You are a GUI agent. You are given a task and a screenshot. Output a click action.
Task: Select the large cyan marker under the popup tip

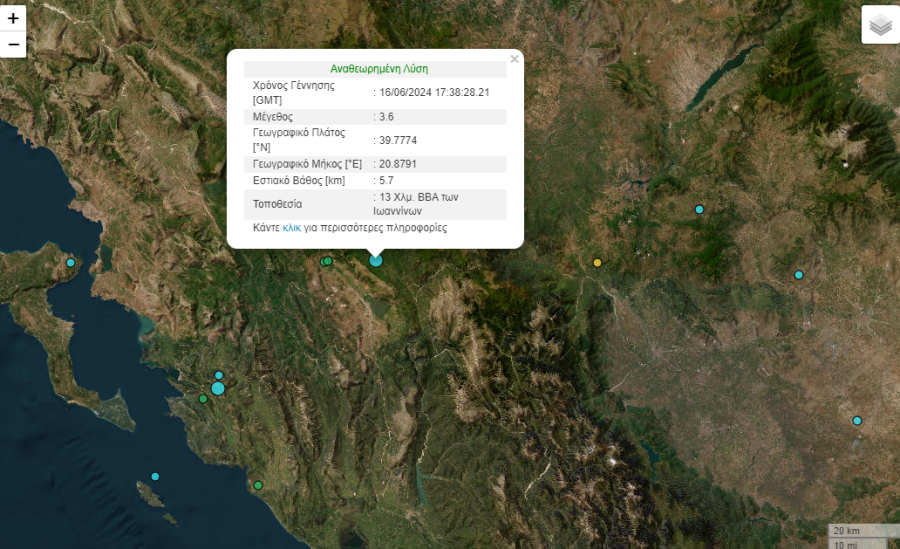376,260
